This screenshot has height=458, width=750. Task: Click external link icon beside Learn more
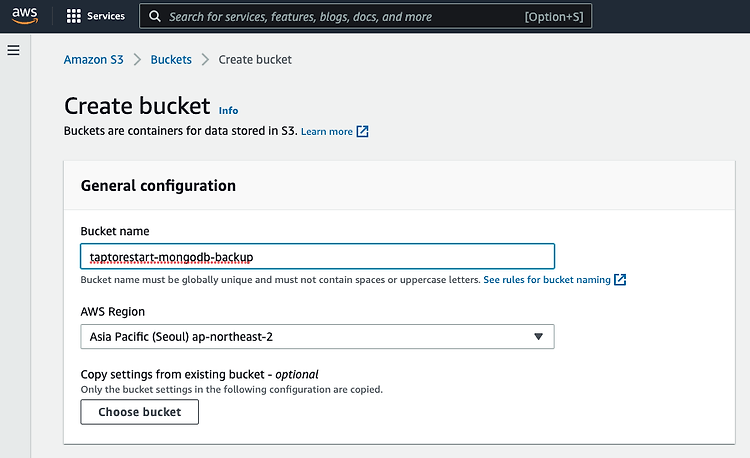click(x=363, y=131)
